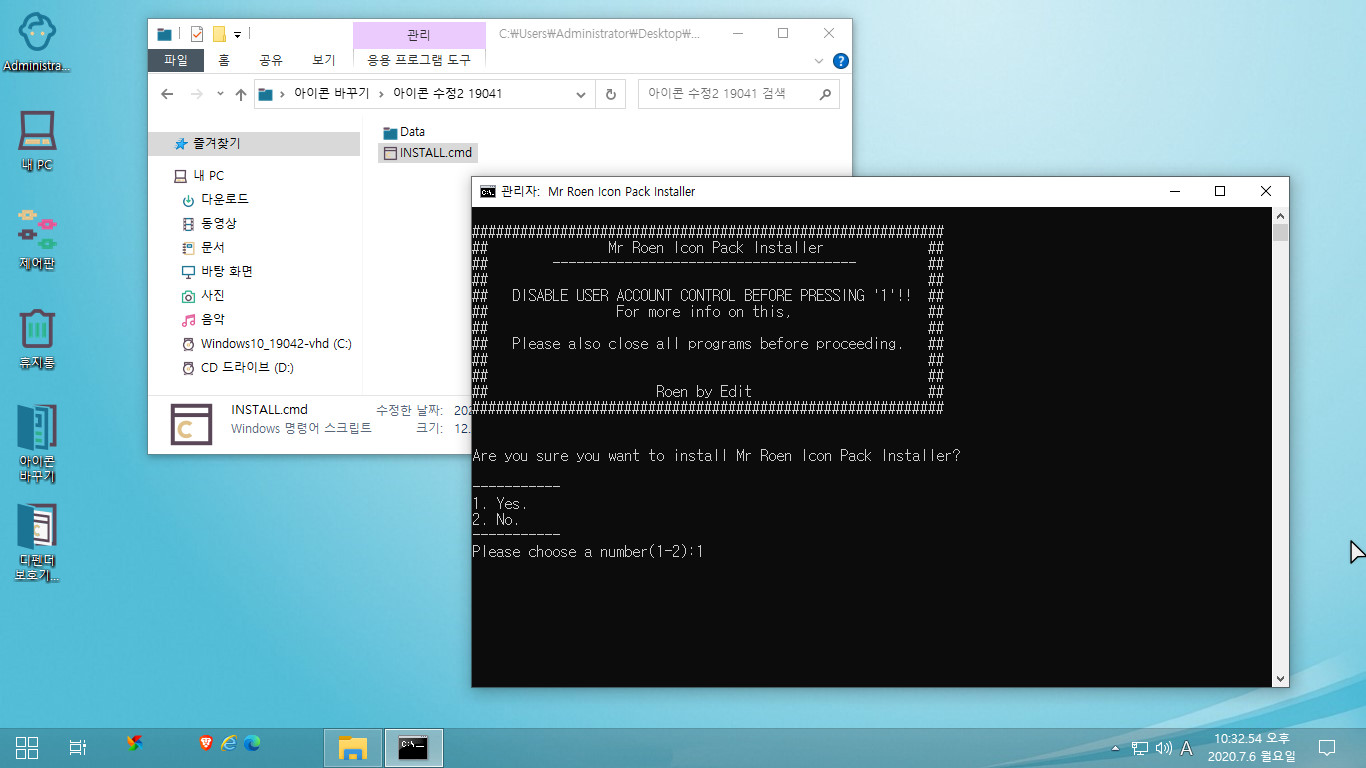Switch to the 보기 ribbon tab
The height and width of the screenshot is (768, 1366).
point(324,60)
